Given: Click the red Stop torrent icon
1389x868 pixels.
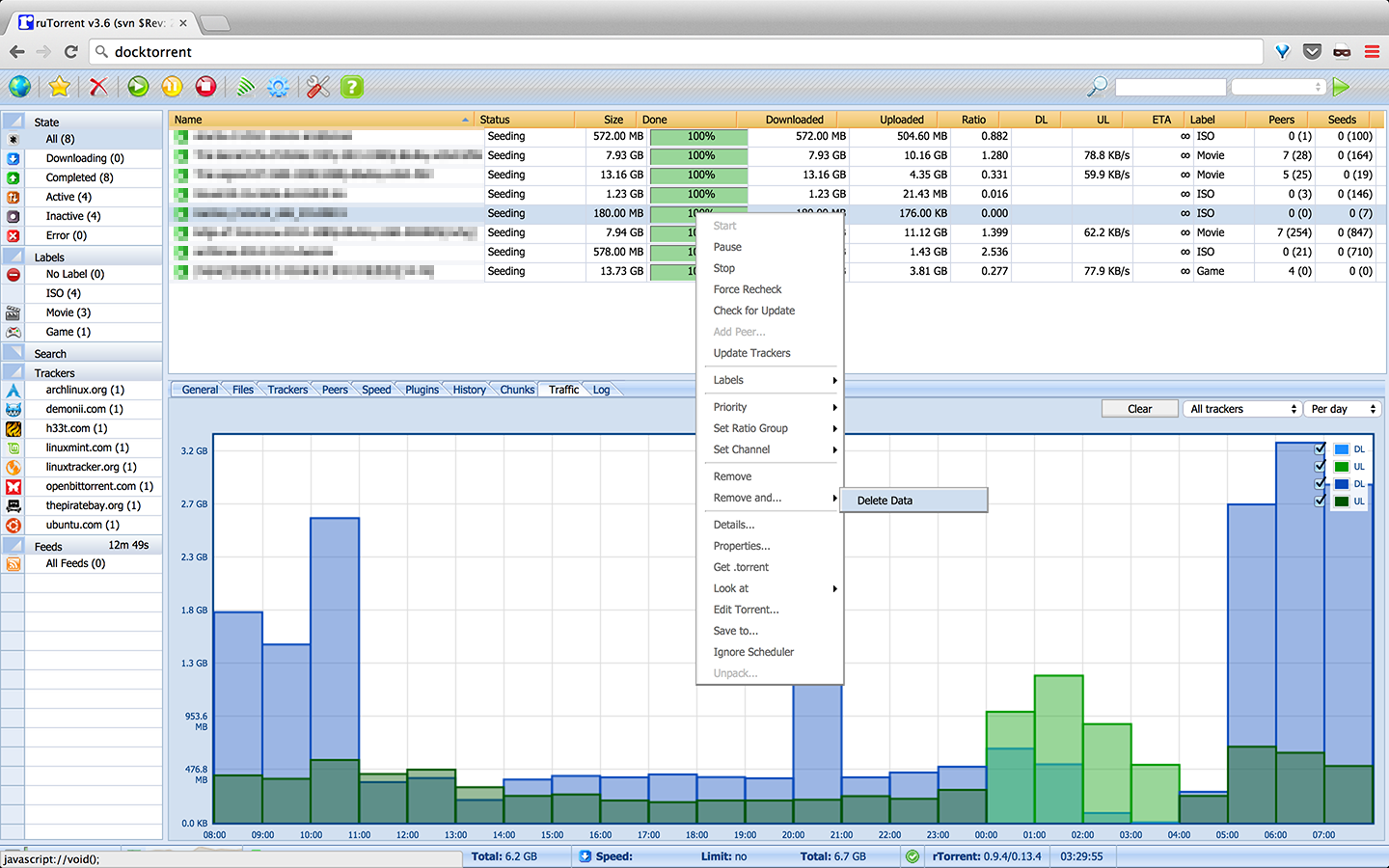Looking at the screenshot, I should click(x=205, y=87).
